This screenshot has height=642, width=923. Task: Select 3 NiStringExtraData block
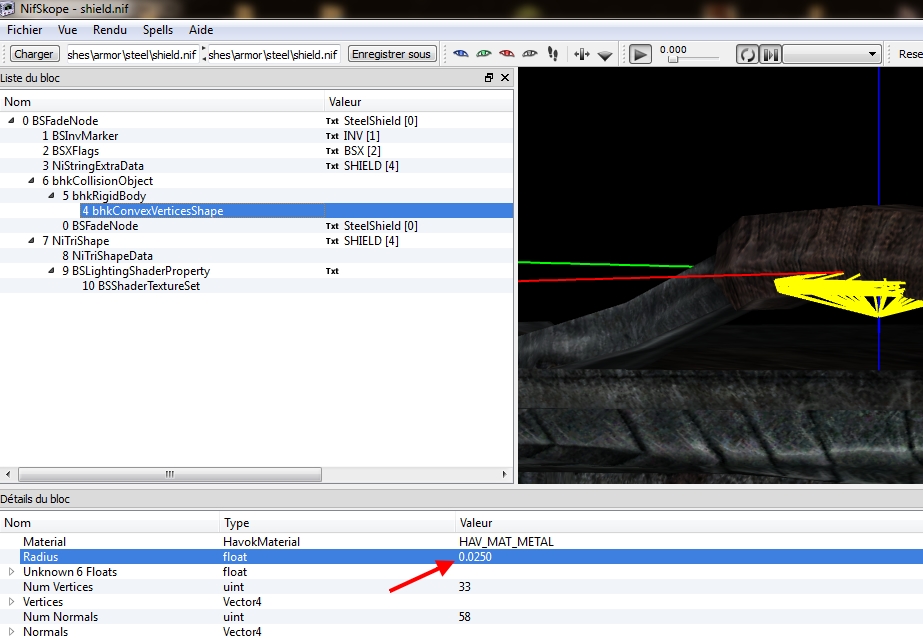click(x=93, y=166)
